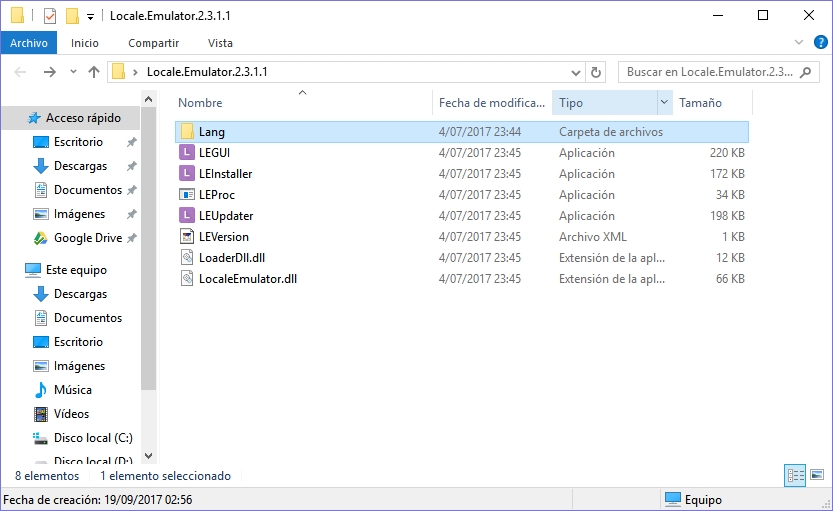Click the Equipo status bar icon
Image resolution: width=833 pixels, height=511 pixels.
coord(673,499)
